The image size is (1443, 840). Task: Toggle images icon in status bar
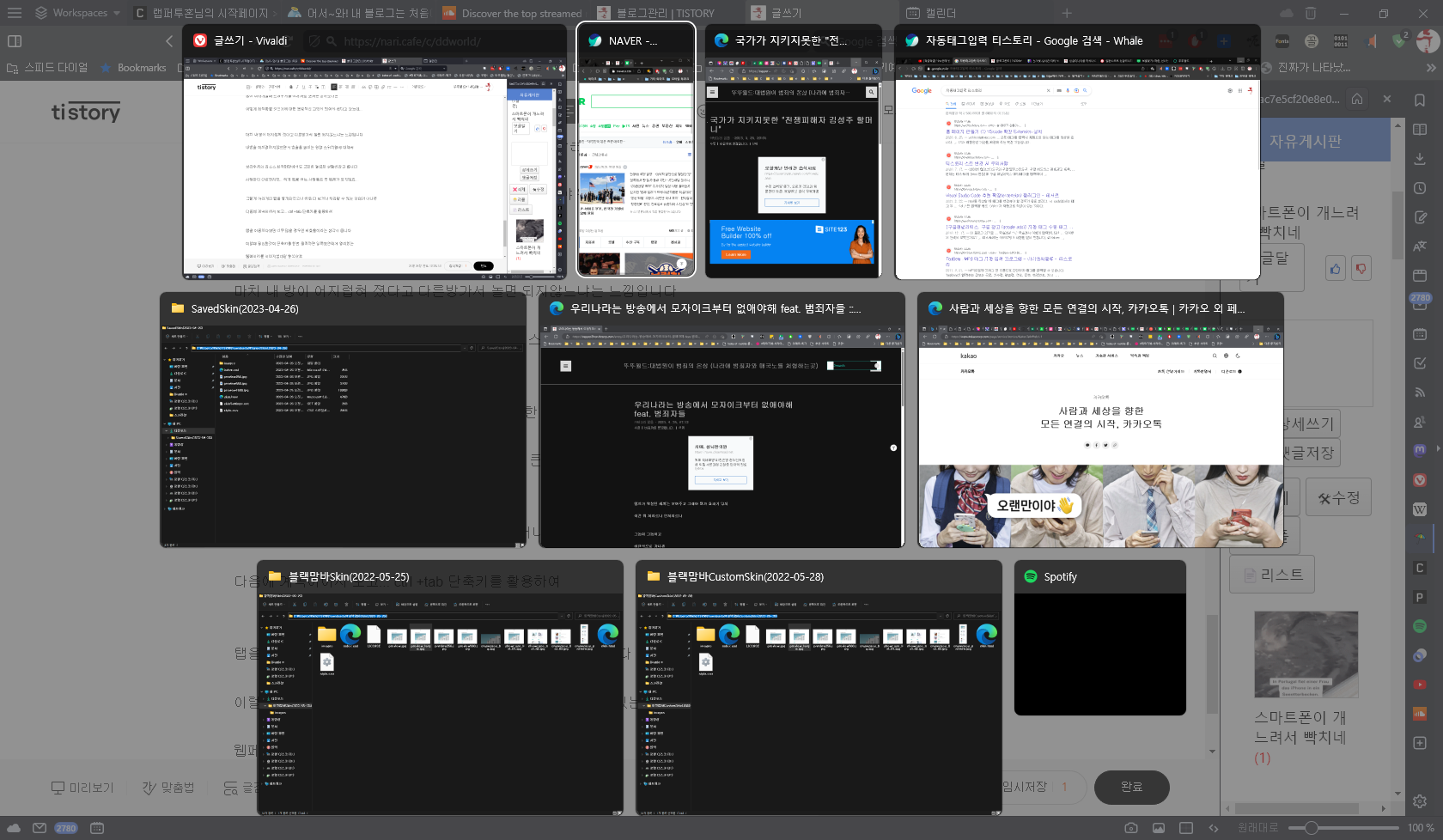1159,828
